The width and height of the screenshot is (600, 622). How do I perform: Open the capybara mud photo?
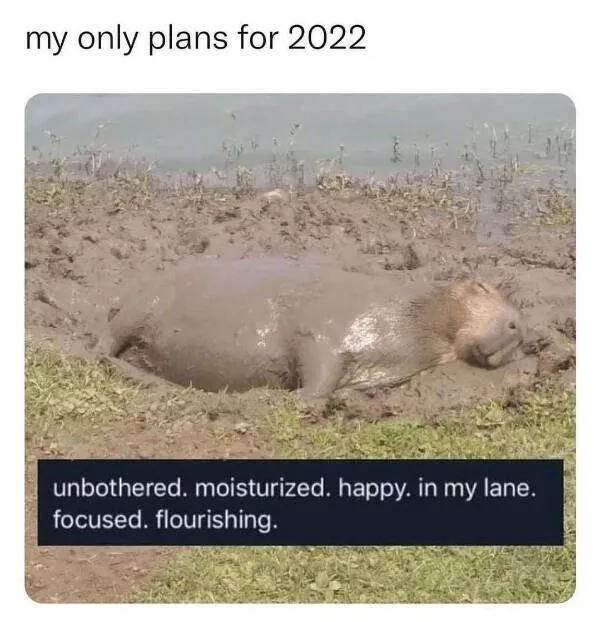point(300,348)
